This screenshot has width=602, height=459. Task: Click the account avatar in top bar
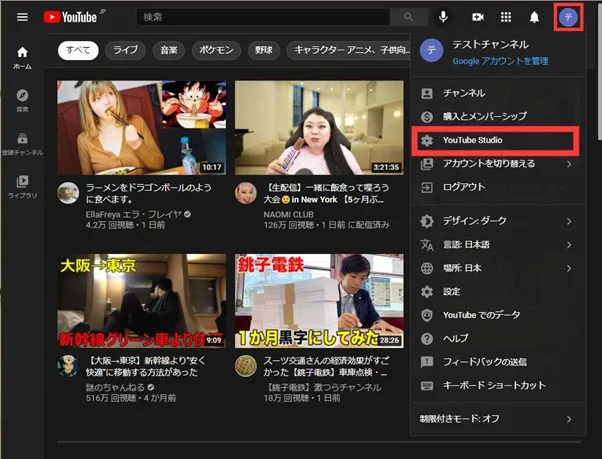coord(568,17)
